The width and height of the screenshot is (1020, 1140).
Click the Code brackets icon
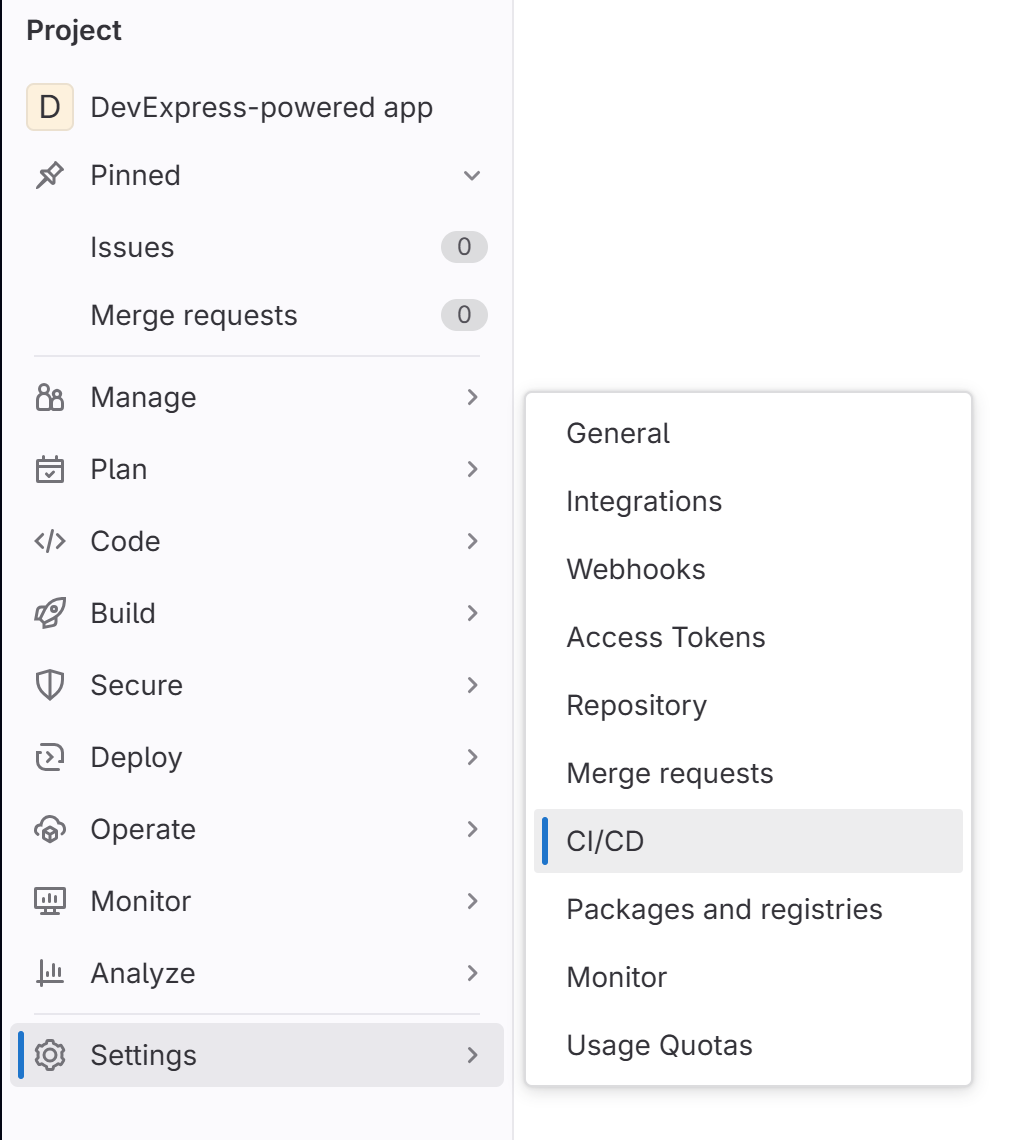(x=49, y=542)
